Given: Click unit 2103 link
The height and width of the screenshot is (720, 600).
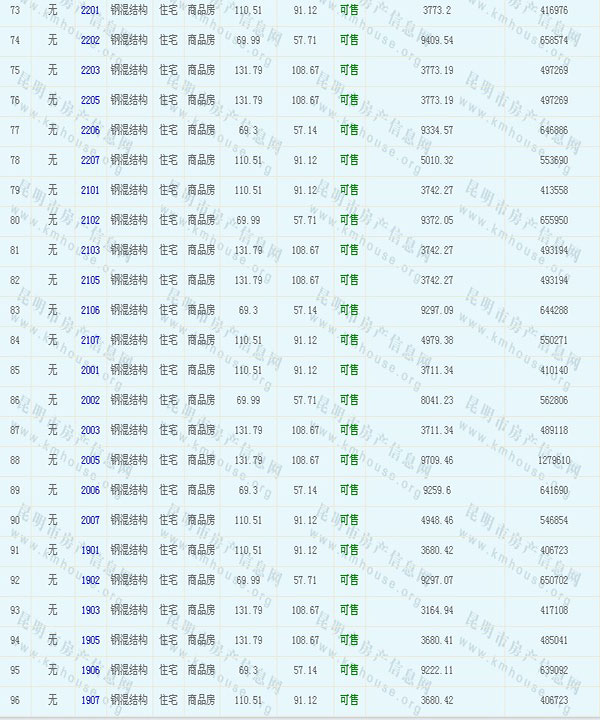Looking at the screenshot, I should tap(90, 250).
